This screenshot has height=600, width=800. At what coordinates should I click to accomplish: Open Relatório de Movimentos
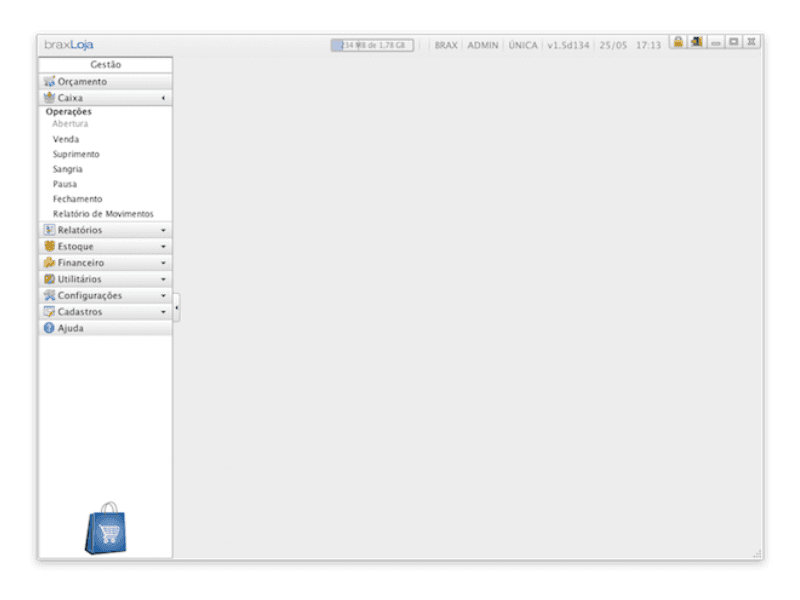click(x=103, y=214)
